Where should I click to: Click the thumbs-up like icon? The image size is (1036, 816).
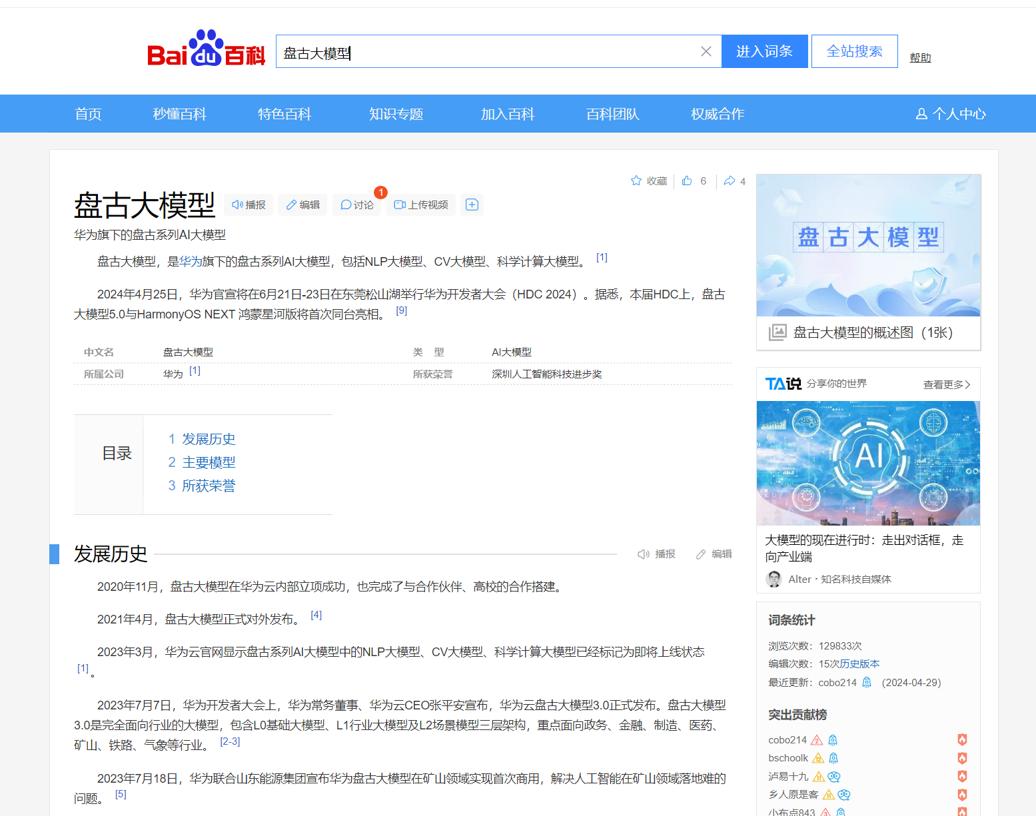click(x=687, y=180)
